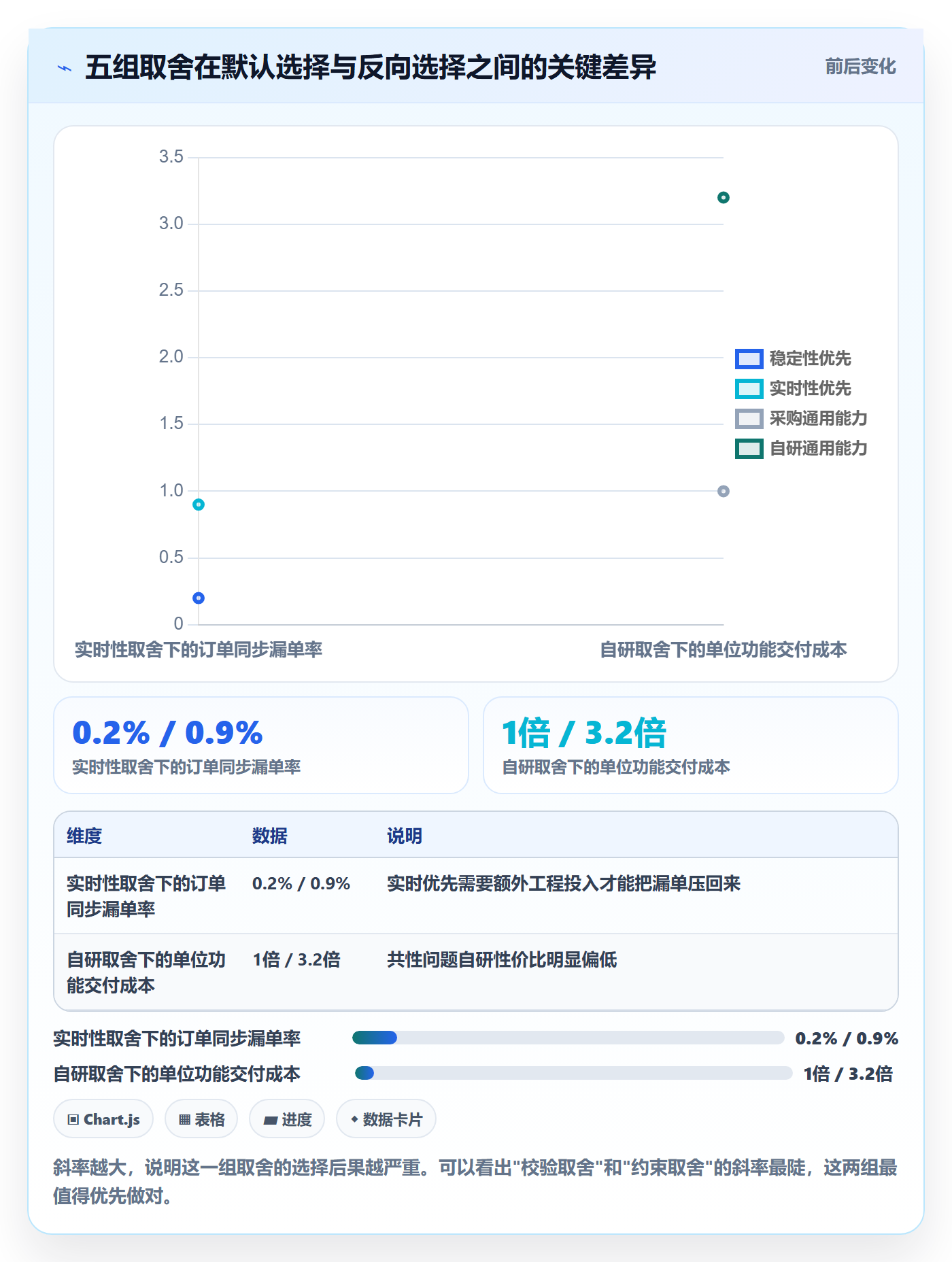
Task: Open the 1倍 / 3.2倍 data card
Action: (691, 745)
